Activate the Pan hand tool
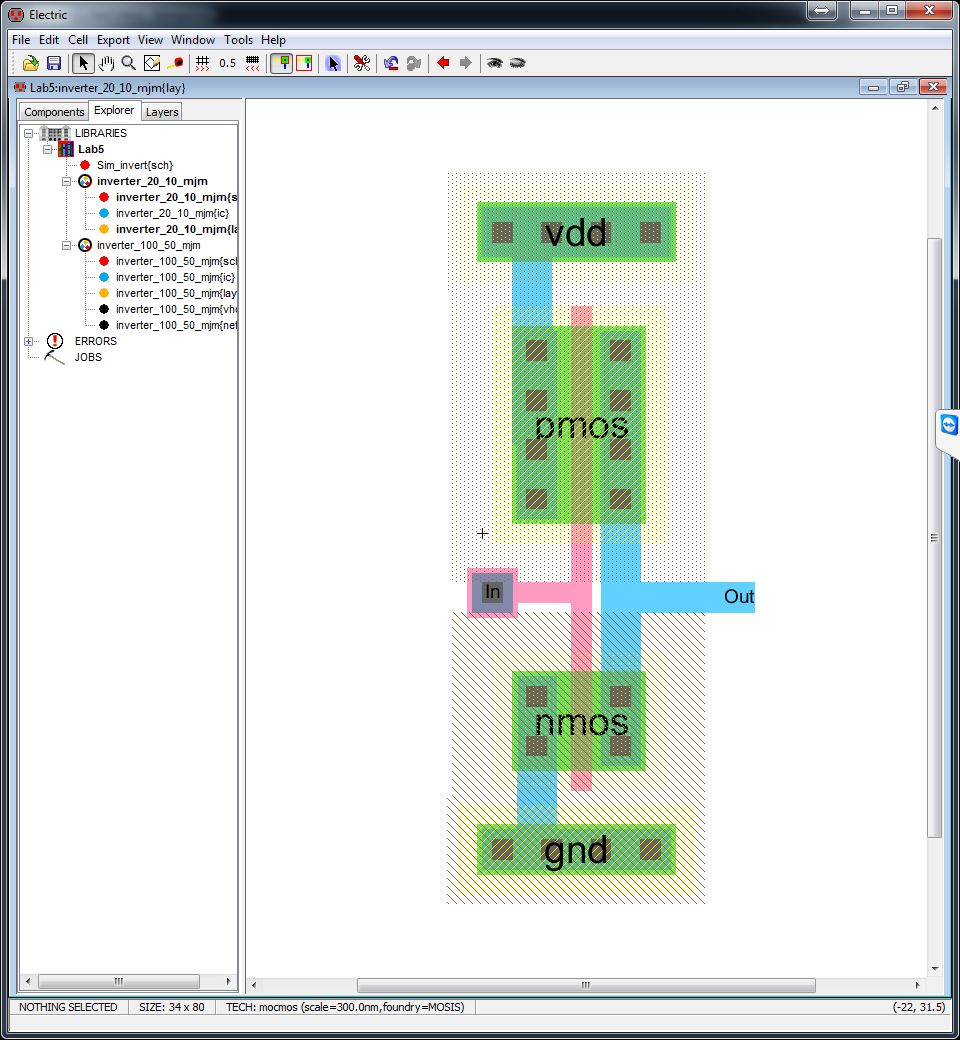The image size is (960, 1040). click(106, 62)
